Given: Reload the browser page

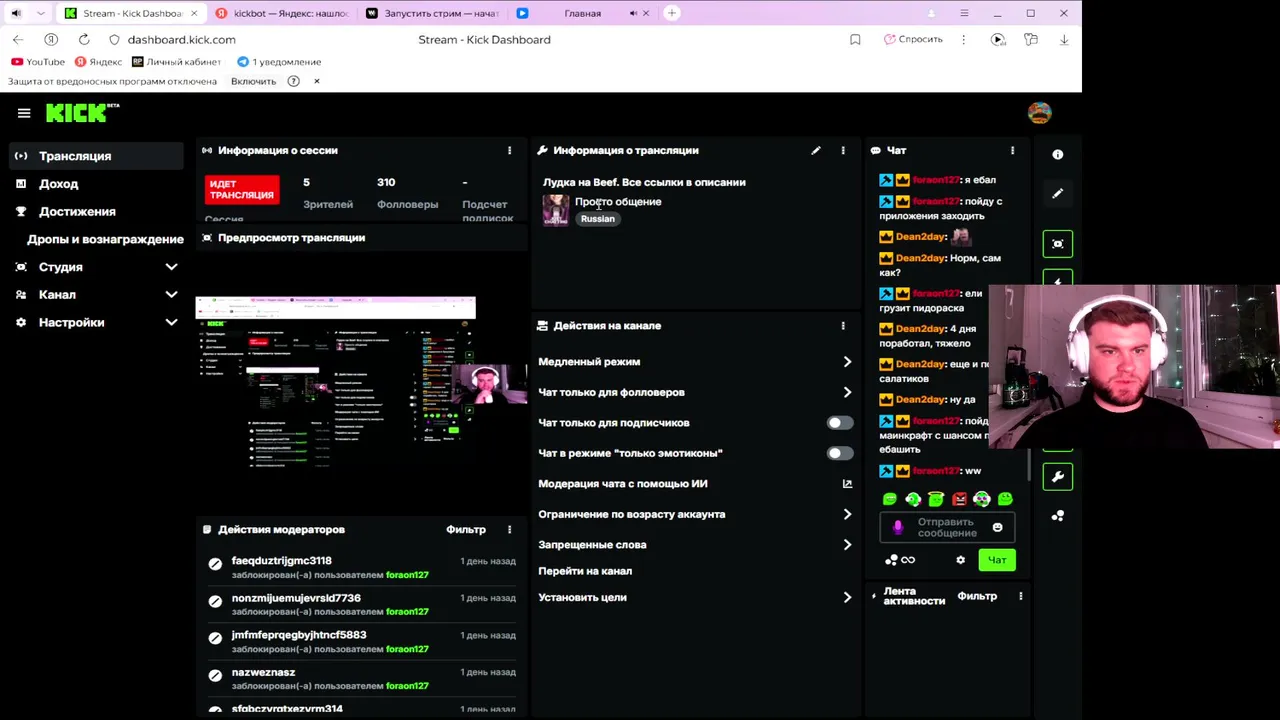Looking at the screenshot, I should (x=84, y=40).
